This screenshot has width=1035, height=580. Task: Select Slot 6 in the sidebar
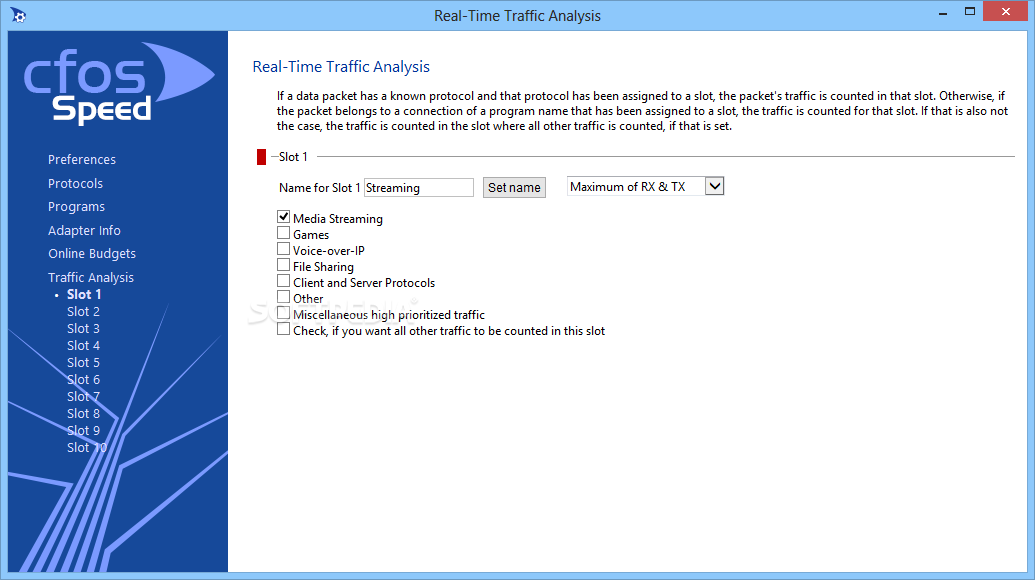pyautogui.click(x=83, y=379)
